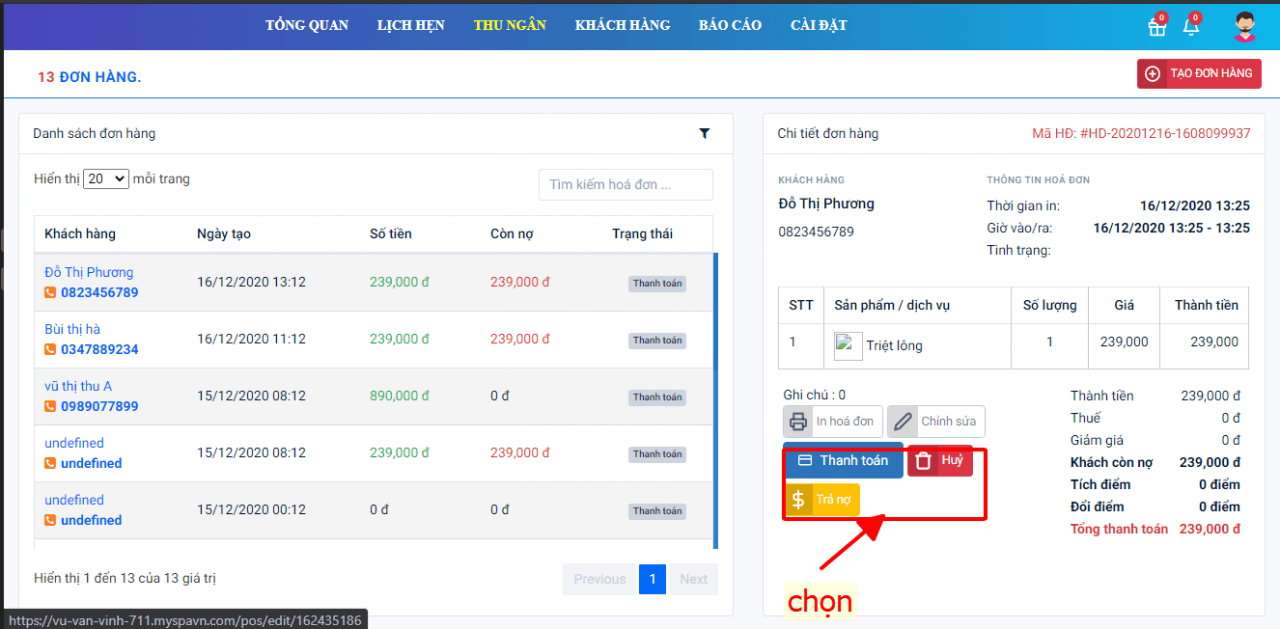Click the yellow Trả nợ button

pos(822,499)
